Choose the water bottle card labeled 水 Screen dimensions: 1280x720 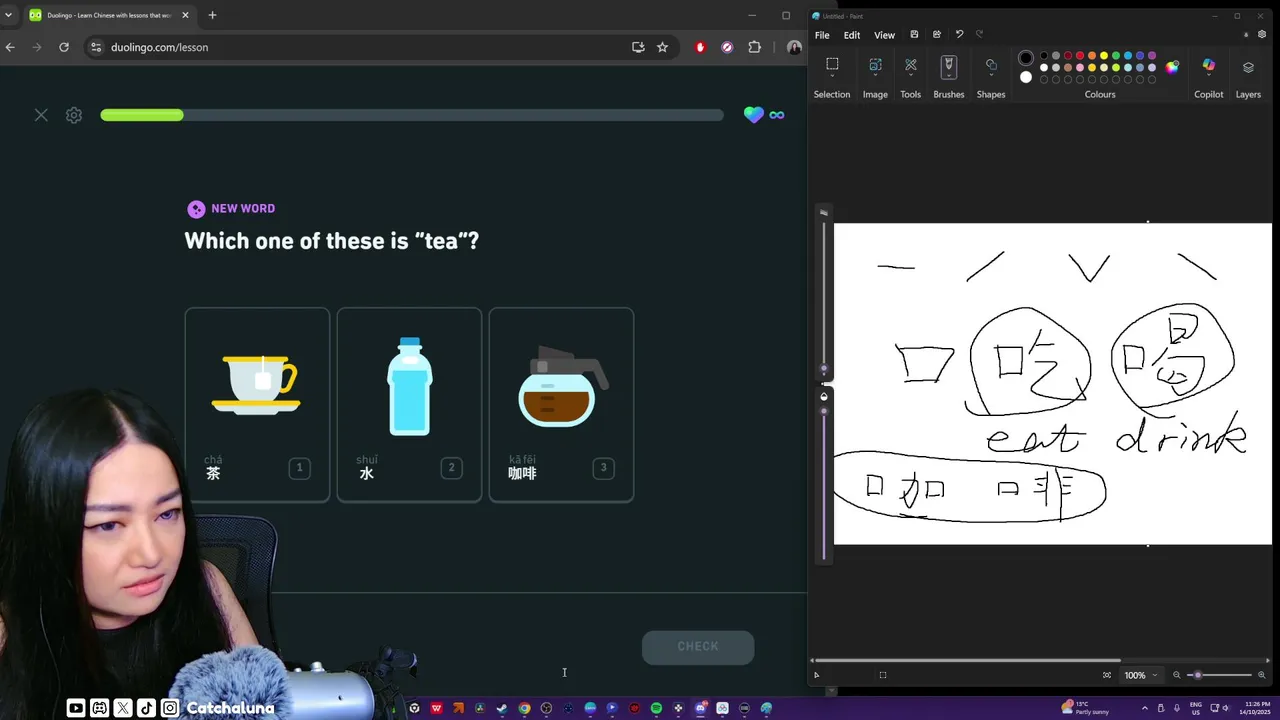(409, 405)
